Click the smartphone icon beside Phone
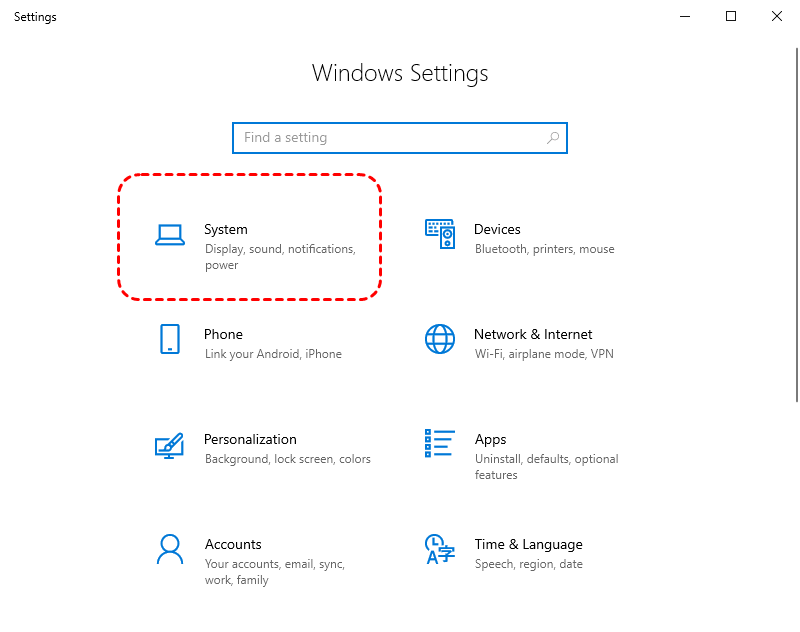 (x=170, y=339)
